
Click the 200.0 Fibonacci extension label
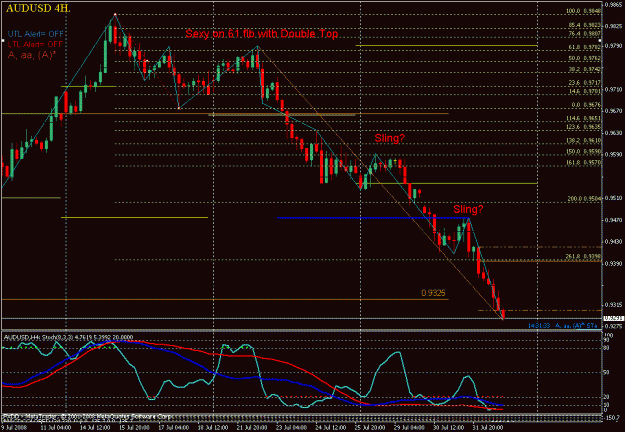[x=584, y=198]
